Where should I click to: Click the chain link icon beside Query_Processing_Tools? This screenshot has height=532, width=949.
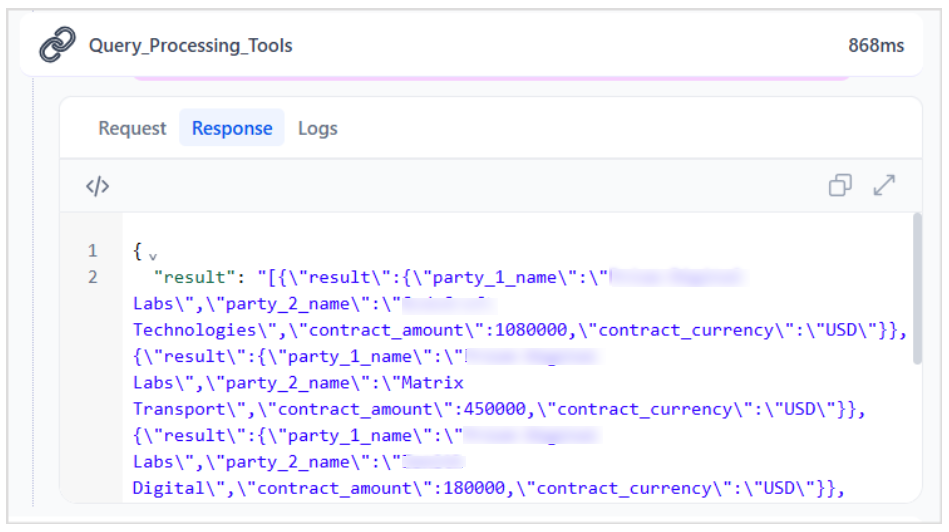[57, 45]
